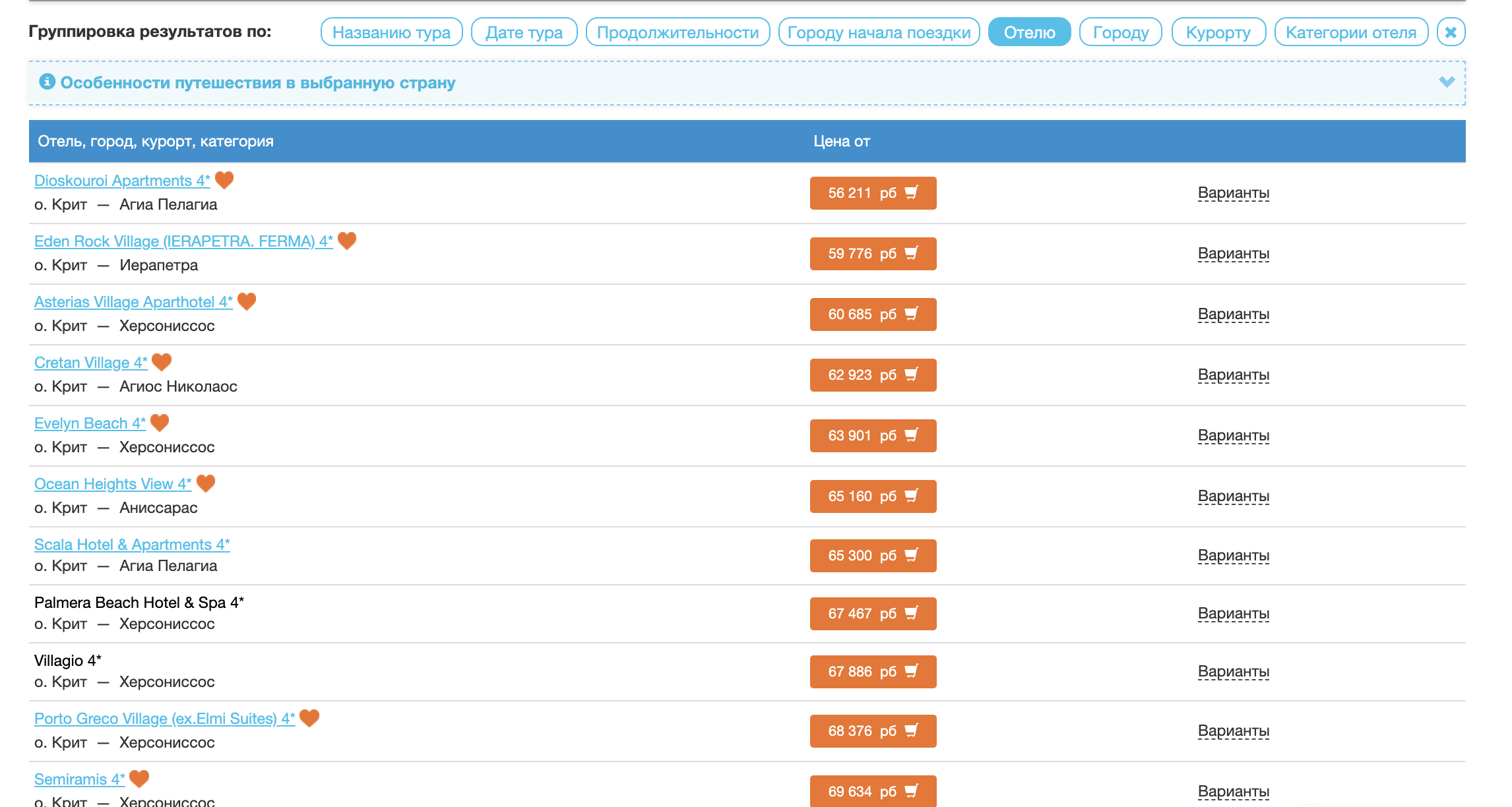Click cart icon on 56 211 price button
Viewport: 1512px width, 807px height.
912,193
